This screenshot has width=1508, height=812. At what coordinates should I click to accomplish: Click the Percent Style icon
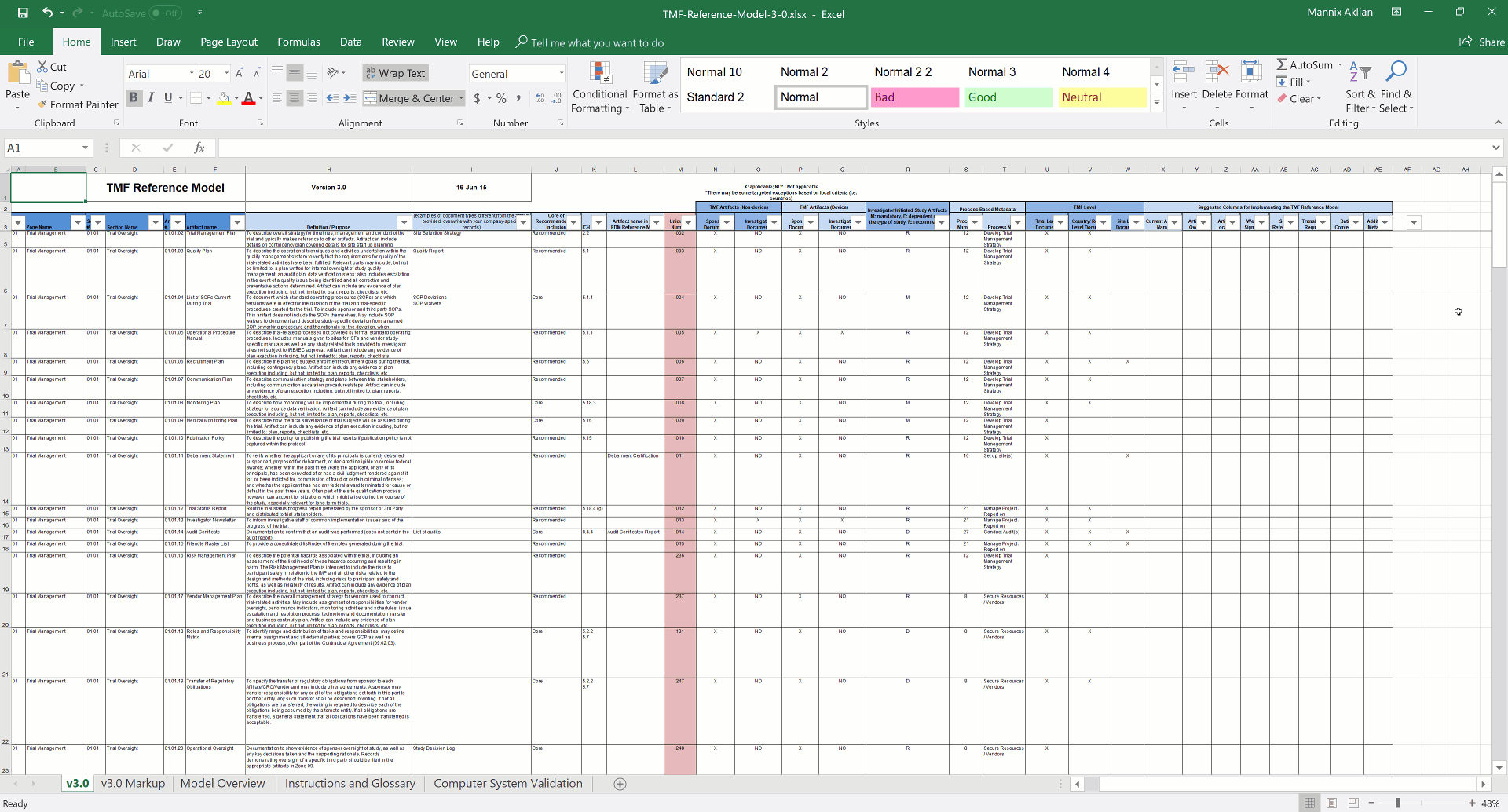tap(501, 98)
